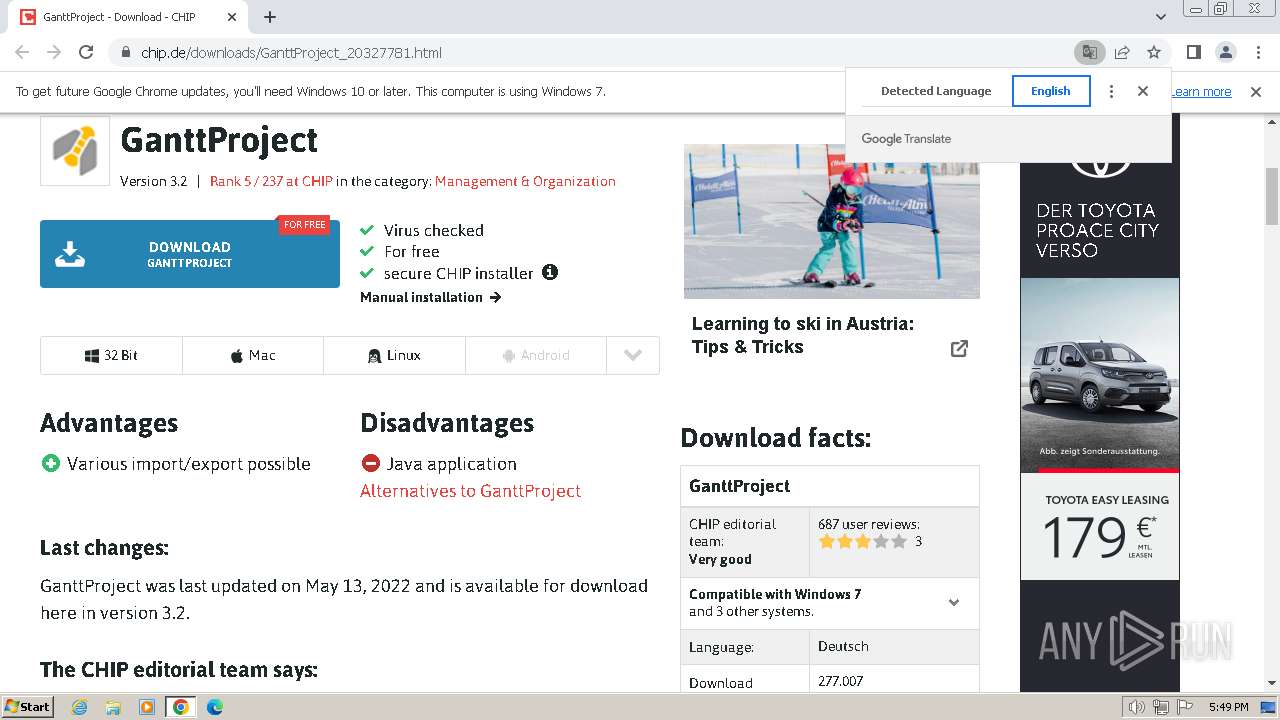Open a new browser tab
Screen dimensions: 1280x720
click(x=270, y=17)
